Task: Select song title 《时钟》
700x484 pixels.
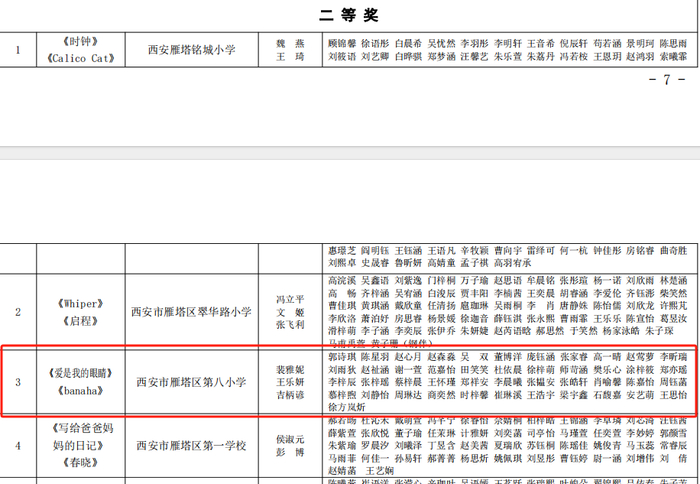Action: 80,42
